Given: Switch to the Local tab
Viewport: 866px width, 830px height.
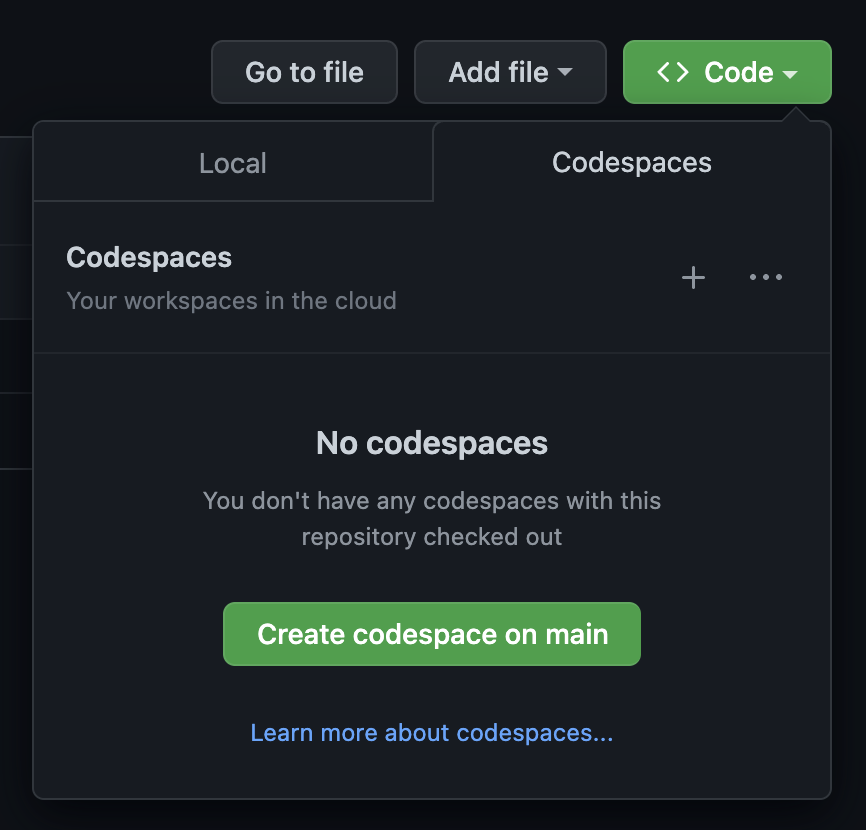Looking at the screenshot, I should [x=232, y=162].
